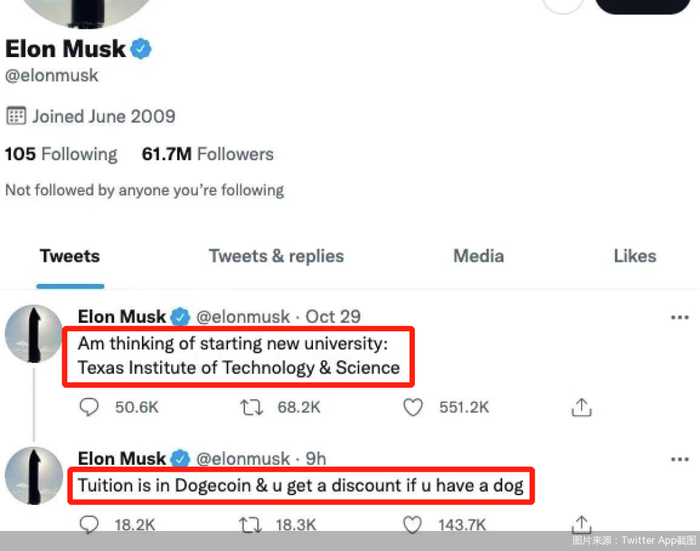The height and width of the screenshot is (551, 700).
Task: Go to the Likes tab
Action: (634, 256)
